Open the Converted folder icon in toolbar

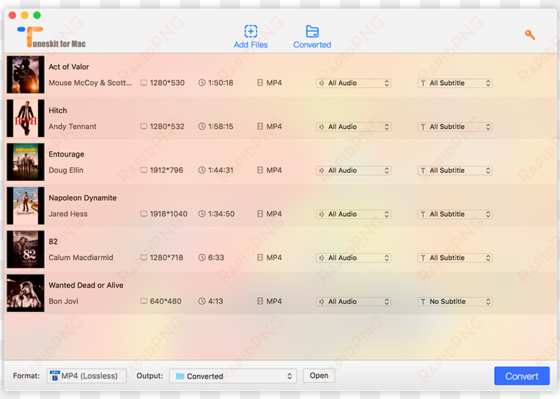(x=312, y=31)
